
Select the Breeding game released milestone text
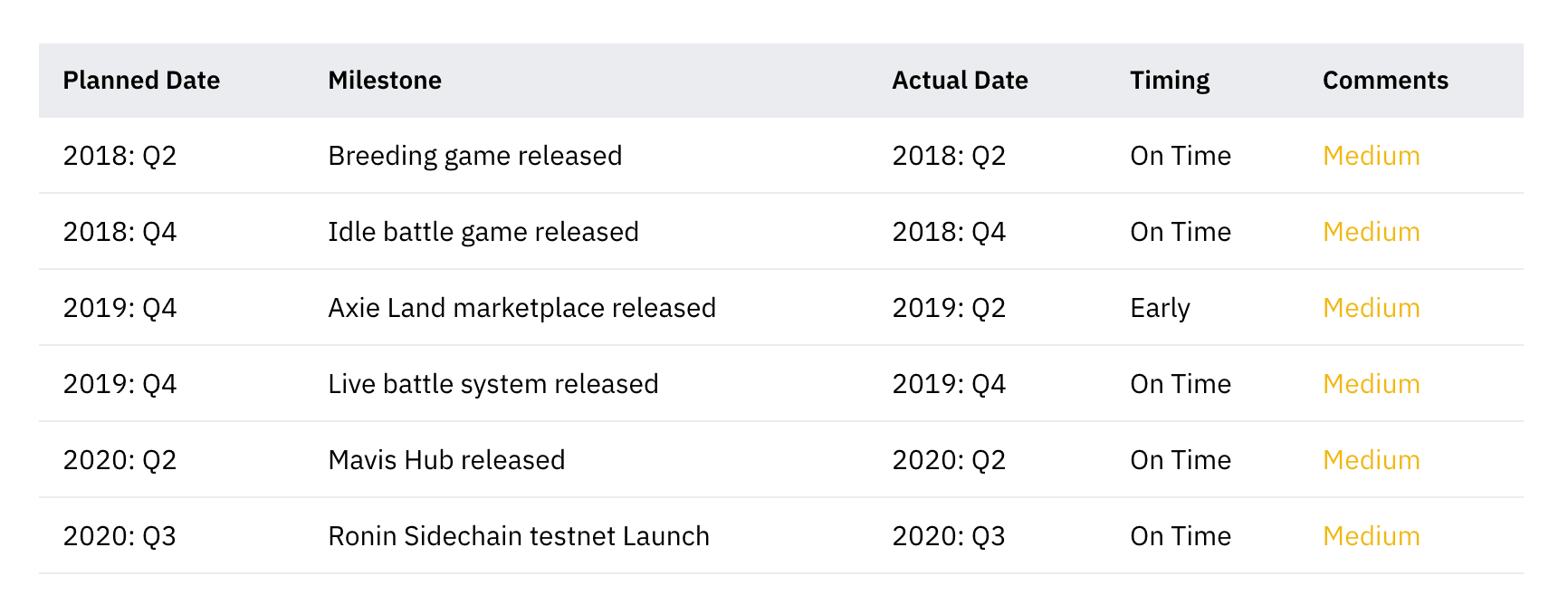[474, 156]
